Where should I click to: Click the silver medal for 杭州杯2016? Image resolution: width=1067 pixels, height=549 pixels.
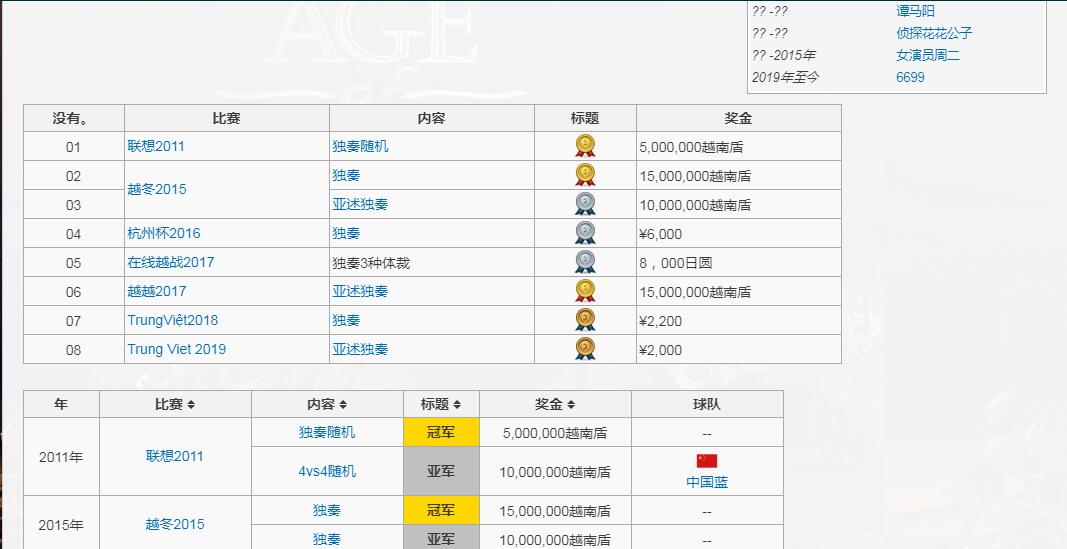(585, 233)
